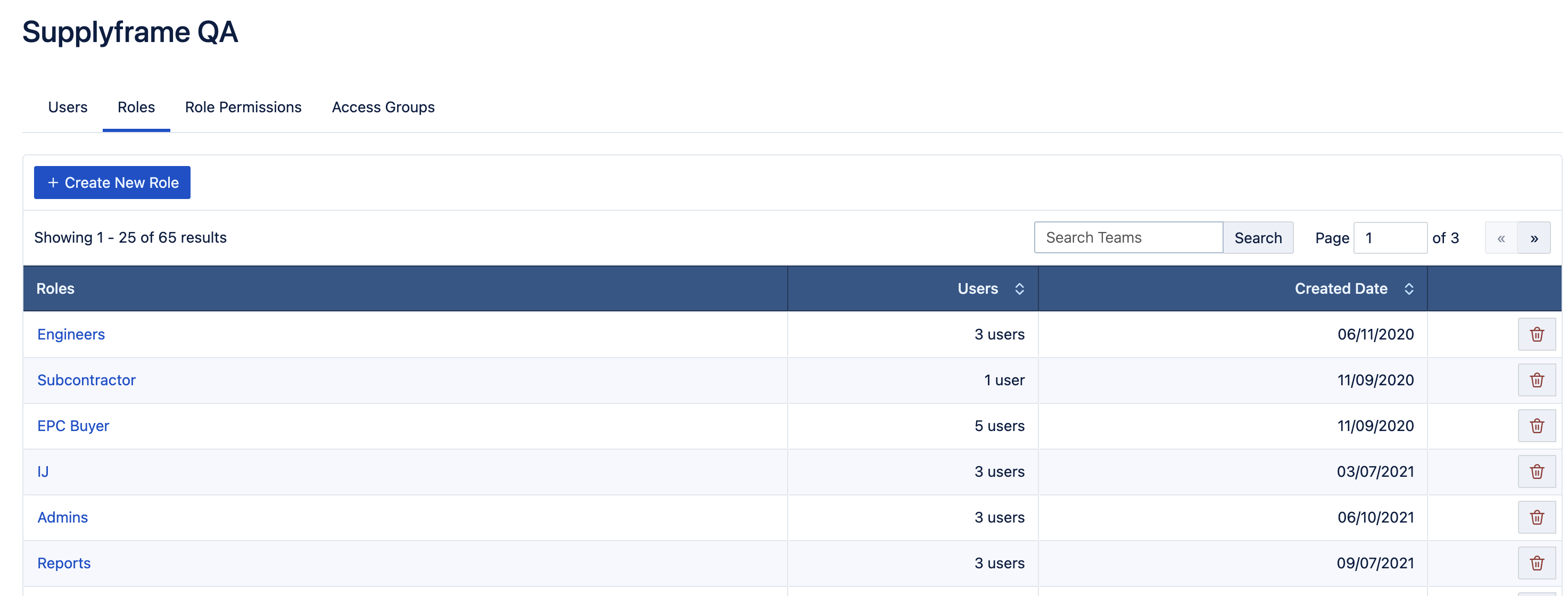Click the page number input box
Image resolution: width=1568 pixels, height=596 pixels.
[1390, 237]
